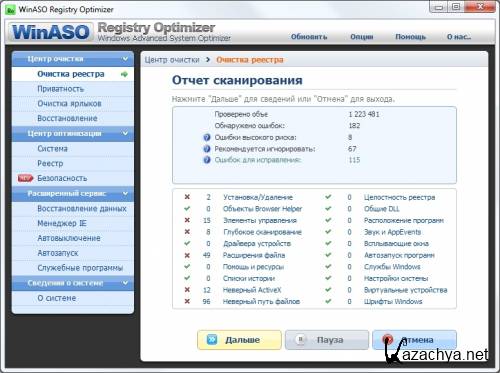Click the red X icon for Глубокое сканирование

[187, 232]
